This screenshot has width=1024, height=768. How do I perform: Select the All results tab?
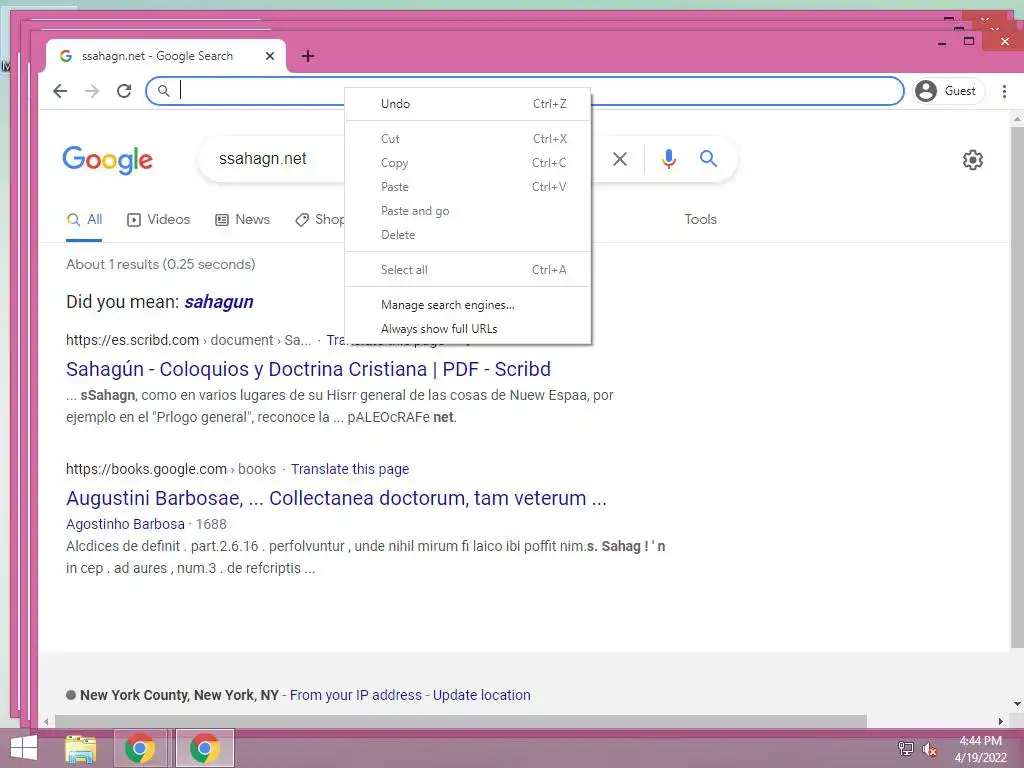(84, 220)
